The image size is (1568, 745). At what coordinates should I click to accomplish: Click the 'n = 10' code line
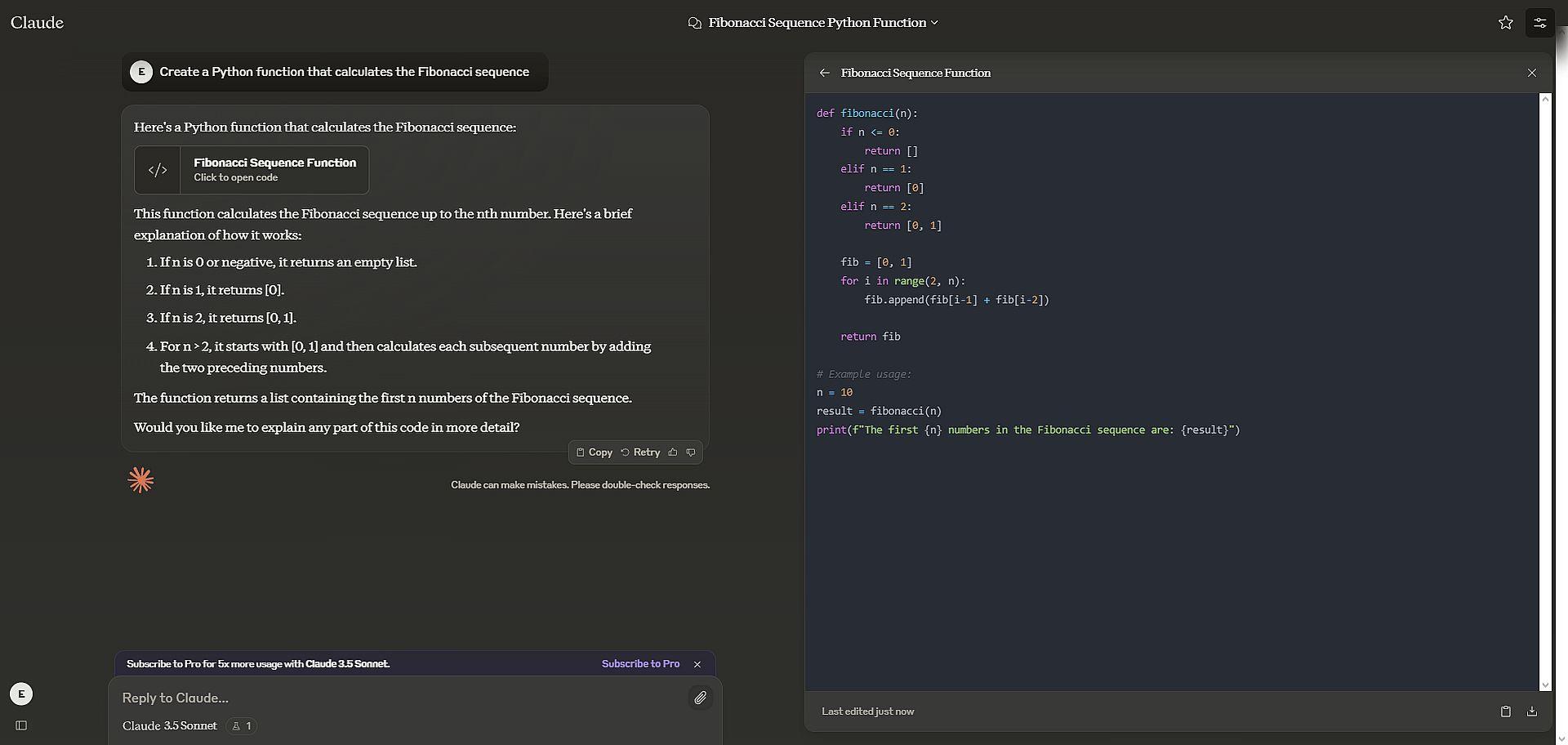[x=835, y=393]
